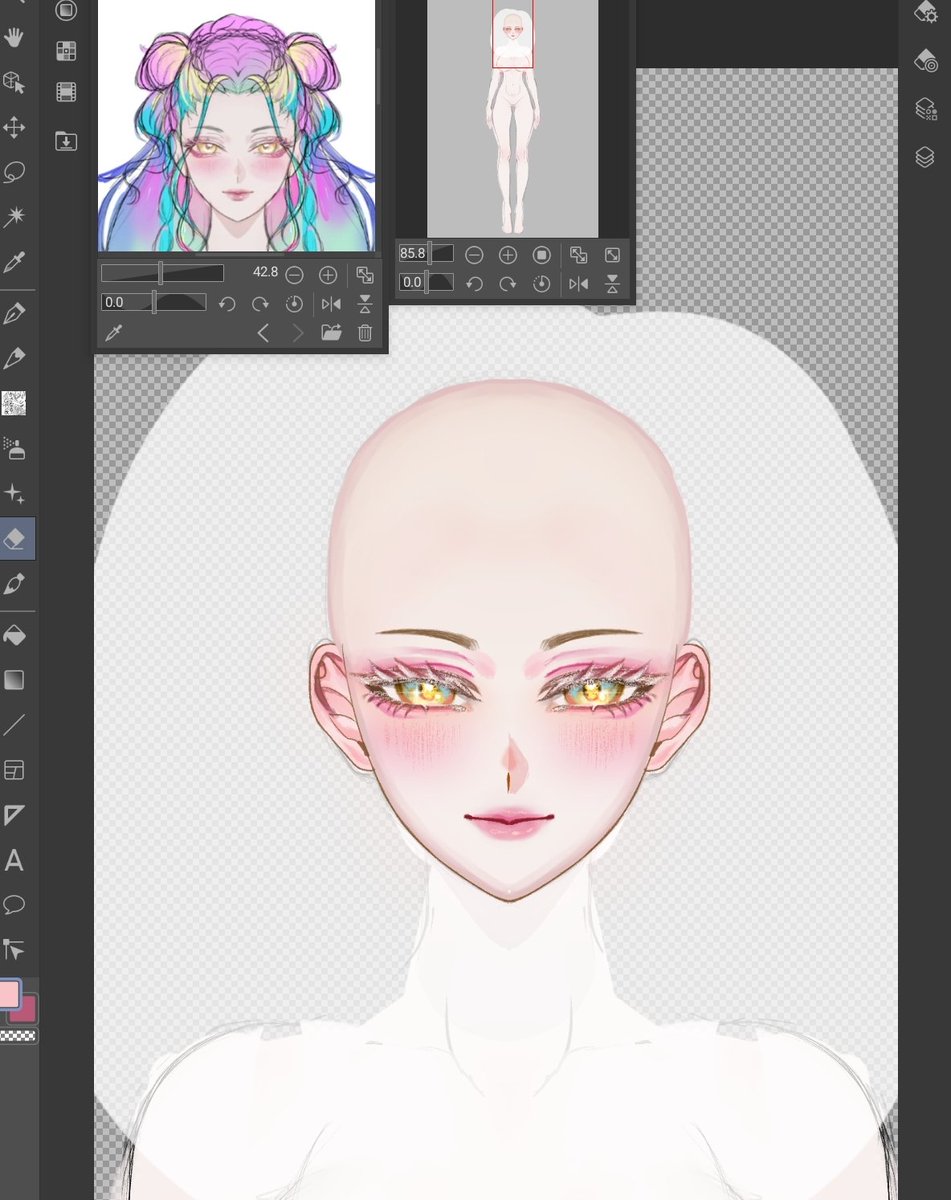
Task: Select the Ruler tool
Action: coord(14,815)
